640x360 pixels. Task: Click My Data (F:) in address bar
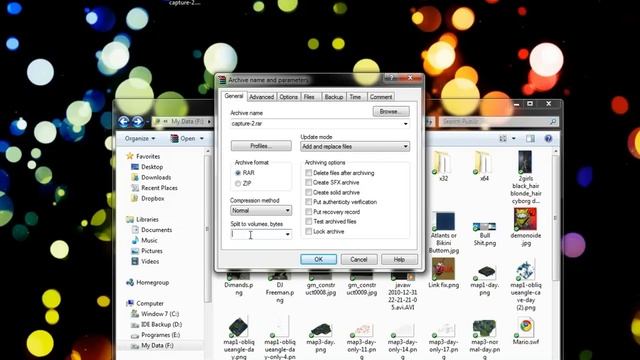coord(187,122)
